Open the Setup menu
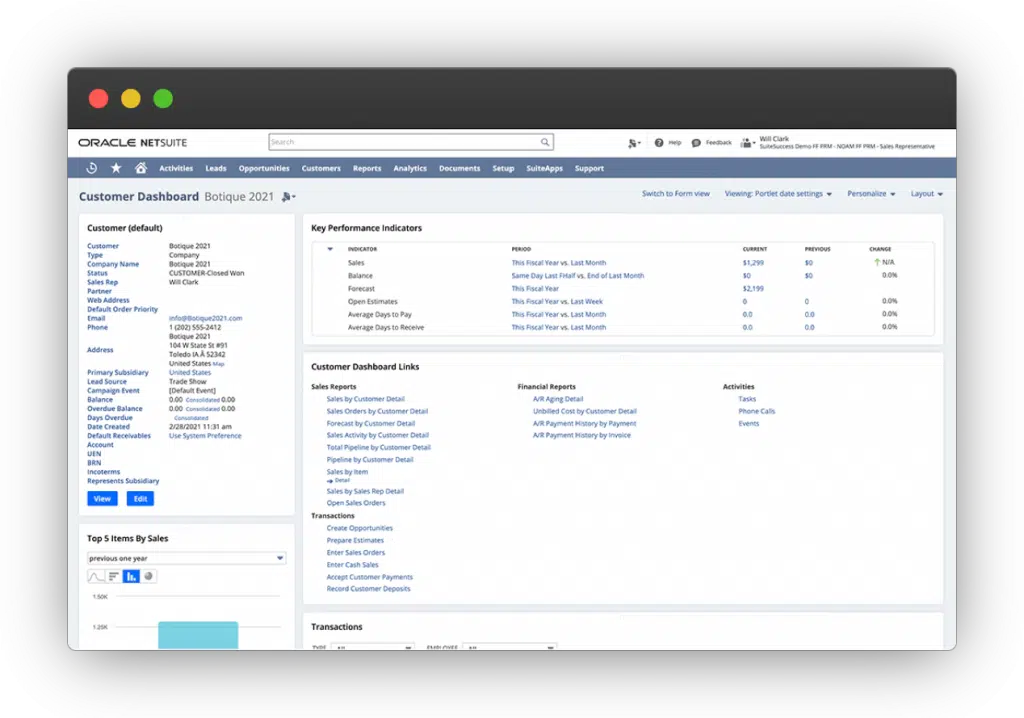This screenshot has height=718, width=1024. pyautogui.click(x=504, y=169)
